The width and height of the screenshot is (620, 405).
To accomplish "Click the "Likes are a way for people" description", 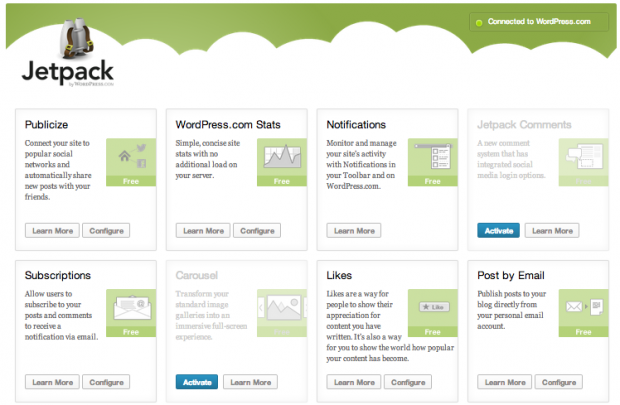I will click(x=390, y=326).
